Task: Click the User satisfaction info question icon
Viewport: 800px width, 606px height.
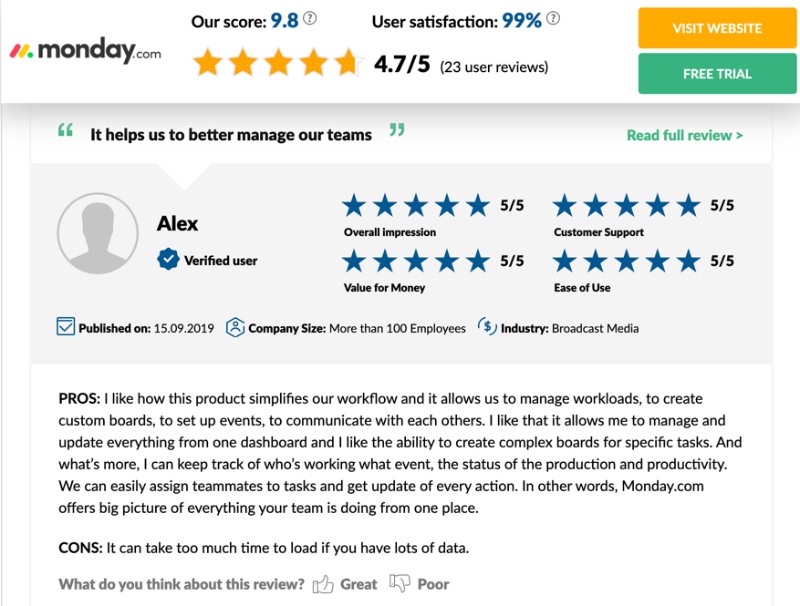Action: pyautogui.click(x=553, y=20)
